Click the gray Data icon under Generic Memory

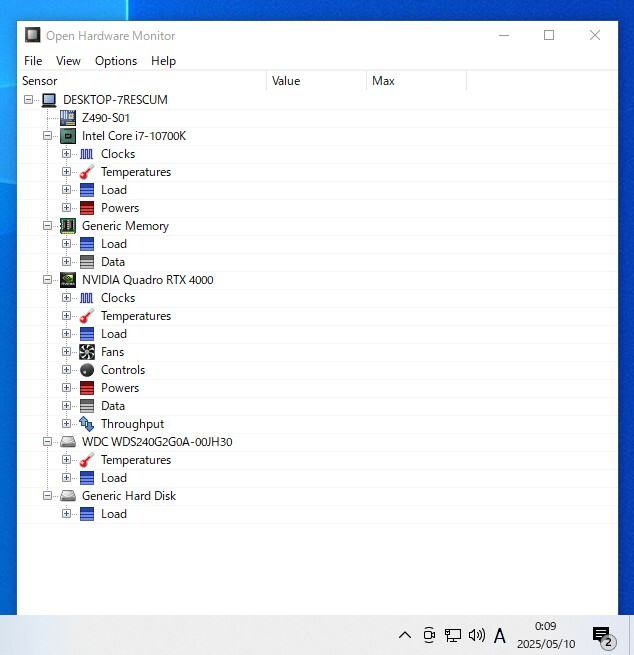87,262
